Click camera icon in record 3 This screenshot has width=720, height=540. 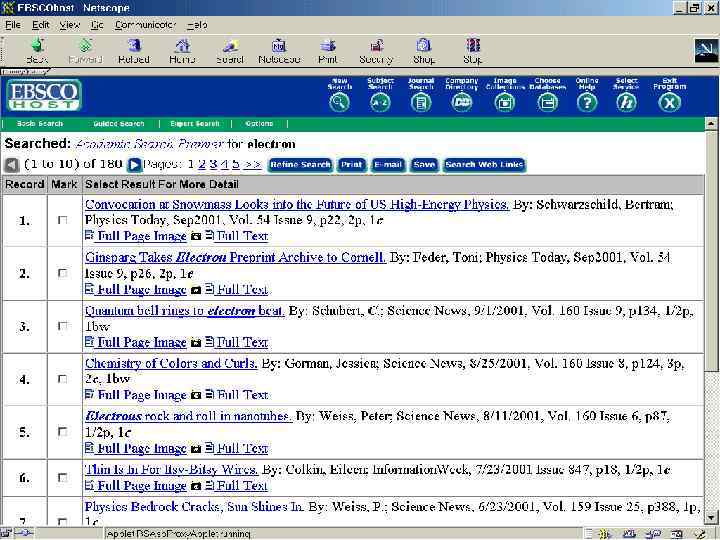(x=196, y=343)
